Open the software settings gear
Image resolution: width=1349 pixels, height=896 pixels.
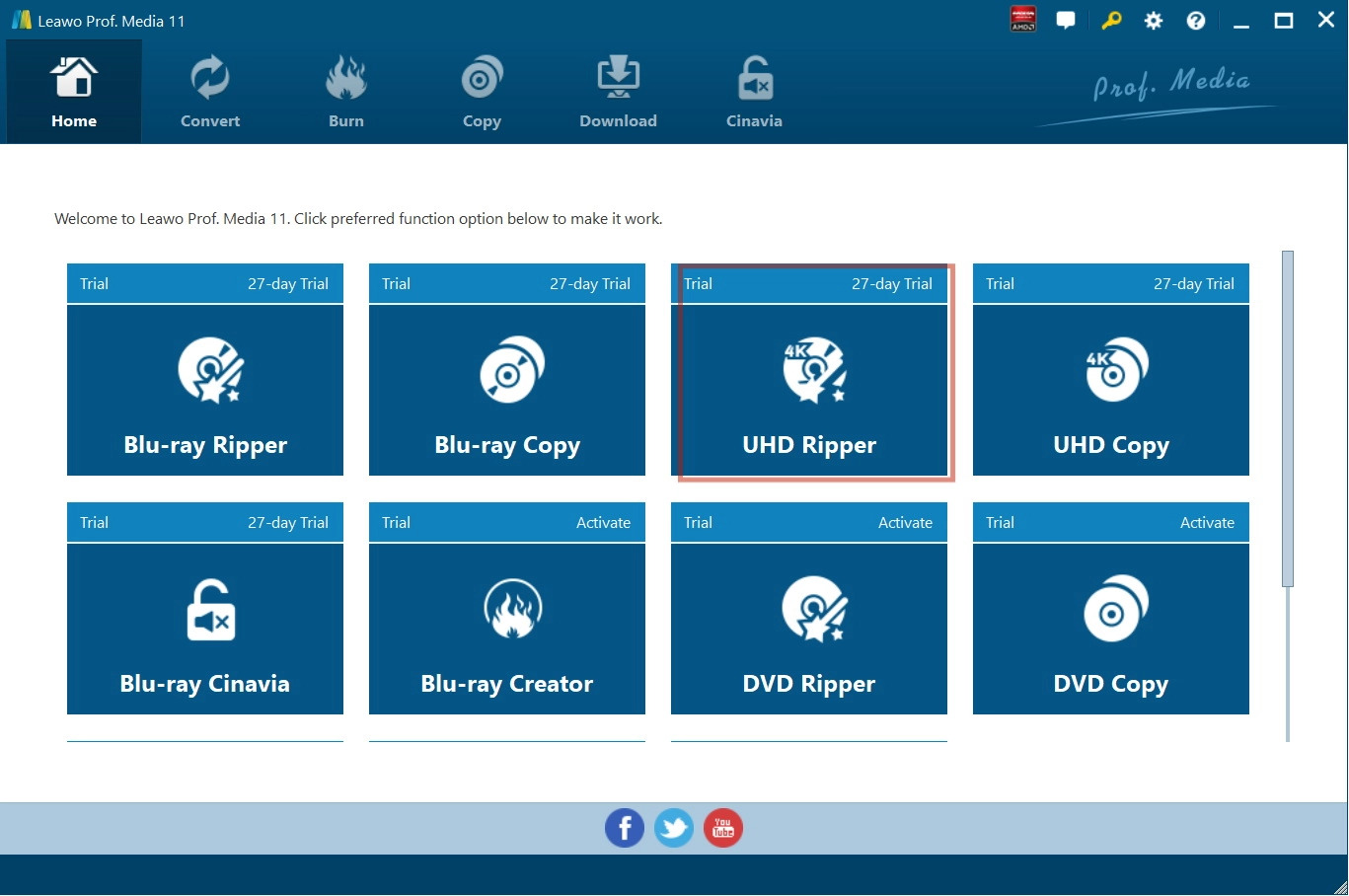1153,20
